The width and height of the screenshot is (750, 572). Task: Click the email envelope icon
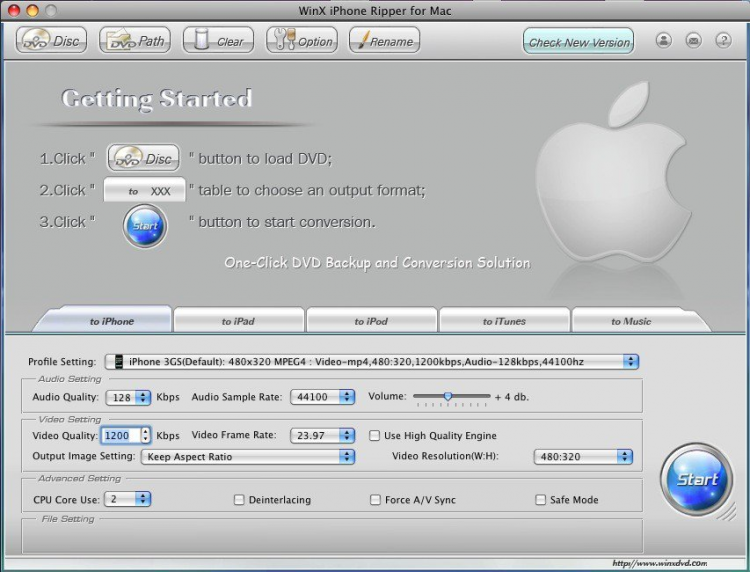click(x=694, y=40)
